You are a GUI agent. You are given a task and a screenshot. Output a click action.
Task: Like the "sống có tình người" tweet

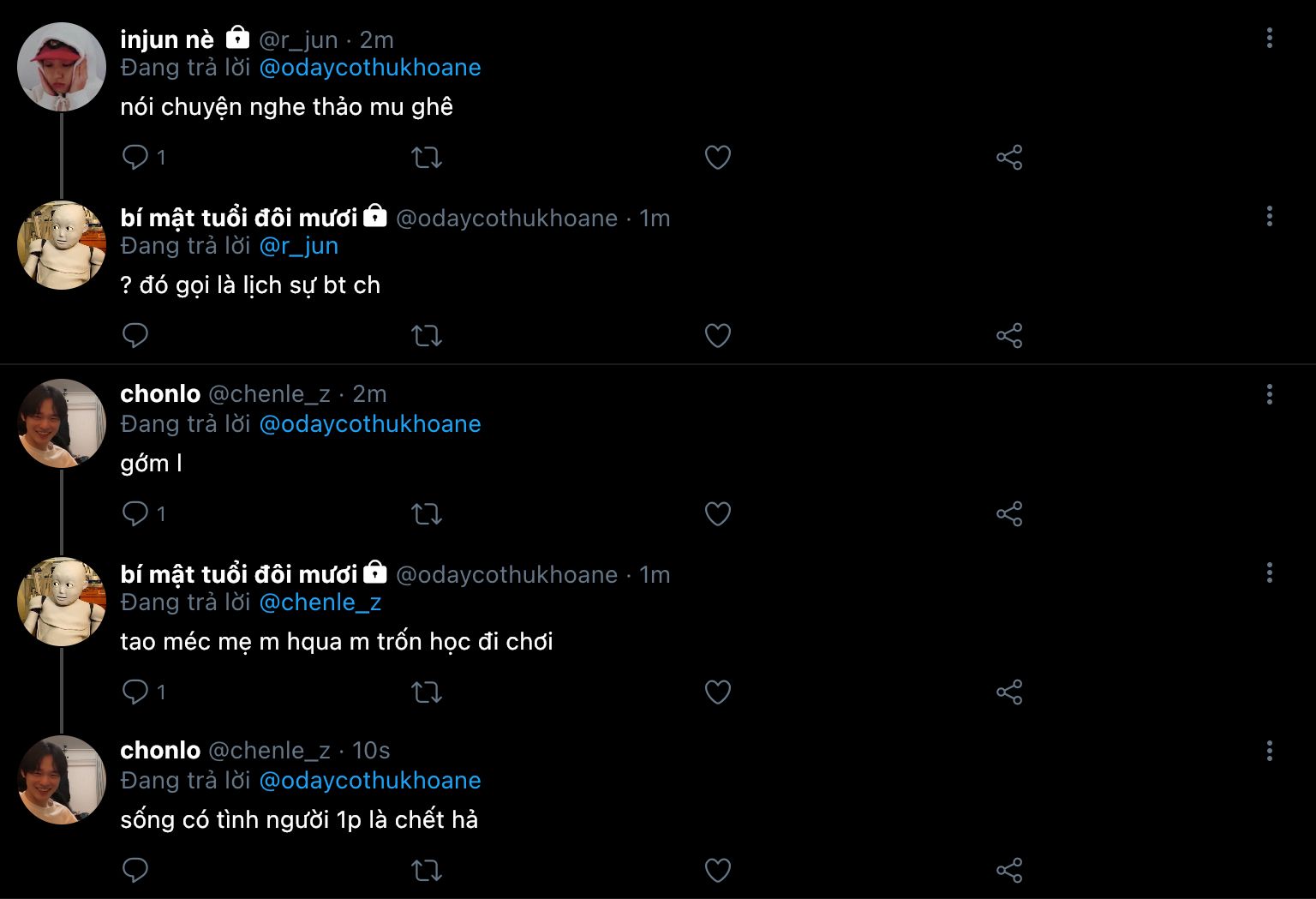coord(717,871)
